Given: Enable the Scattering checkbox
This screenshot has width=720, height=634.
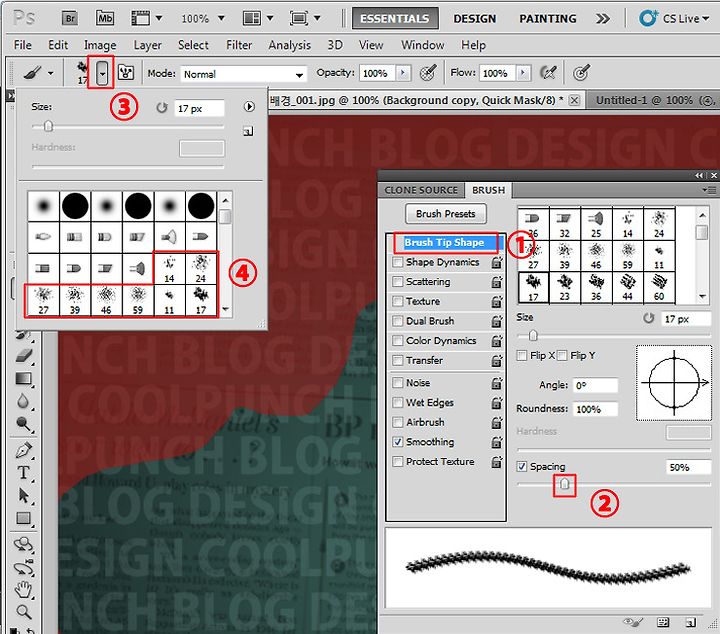Looking at the screenshot, I should 398,282.
